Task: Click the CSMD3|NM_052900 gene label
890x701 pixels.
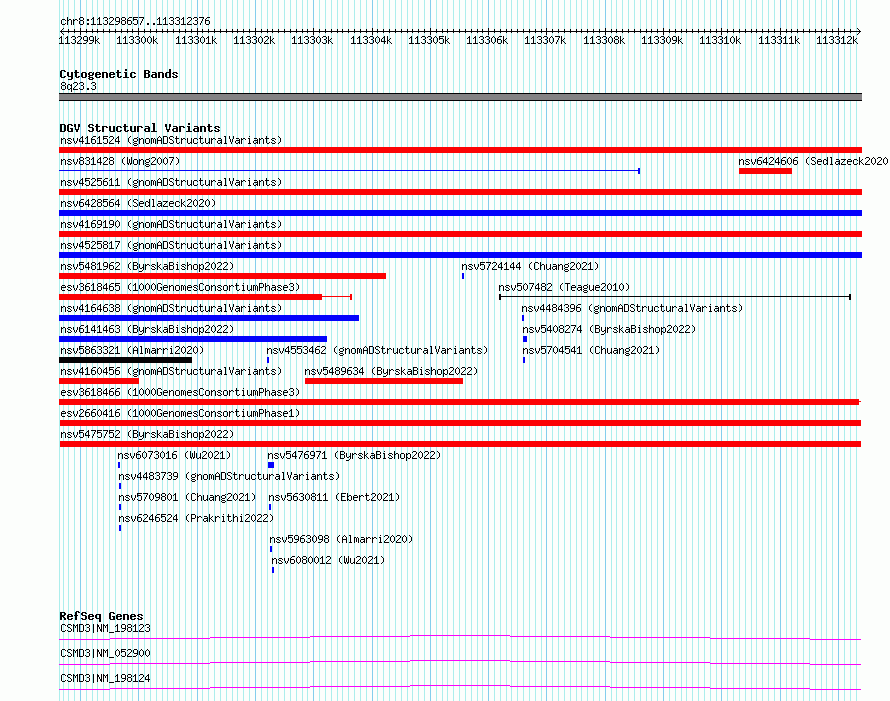Action: (105, 653)
